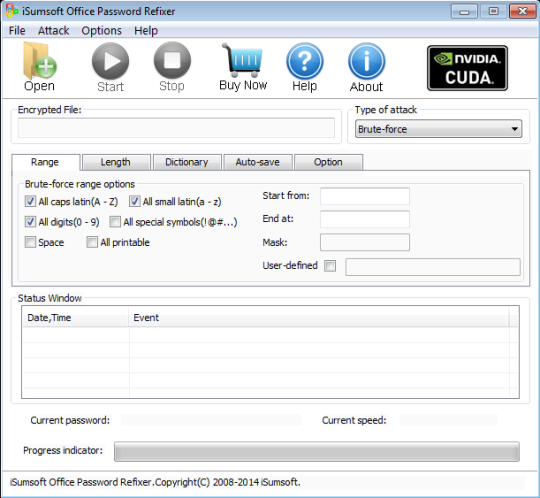The image size is (540, 498).
Task: Click the Date,Time column header
Action: tap(75, 317)
